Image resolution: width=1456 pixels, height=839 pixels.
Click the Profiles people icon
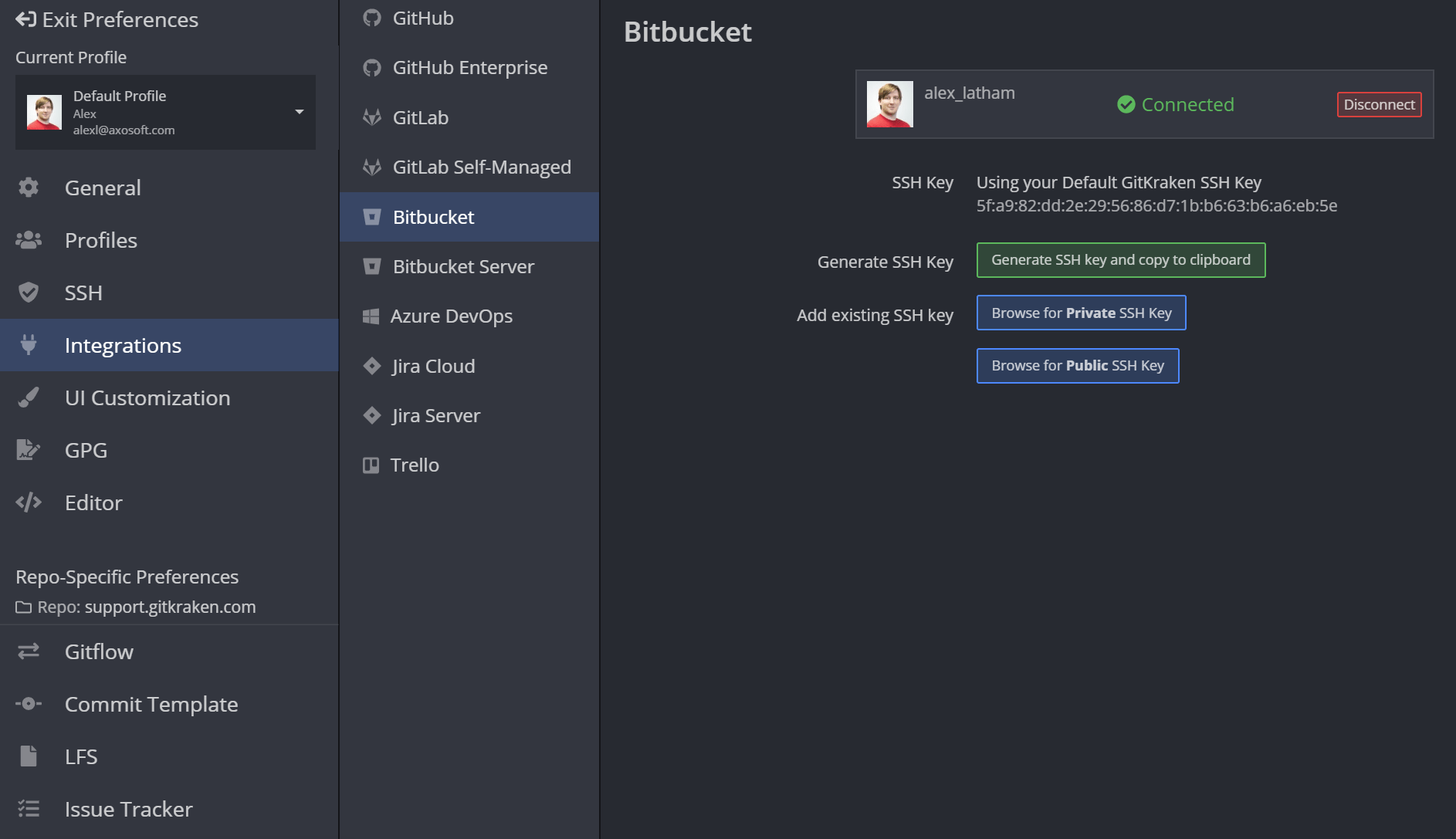point(29,240)
